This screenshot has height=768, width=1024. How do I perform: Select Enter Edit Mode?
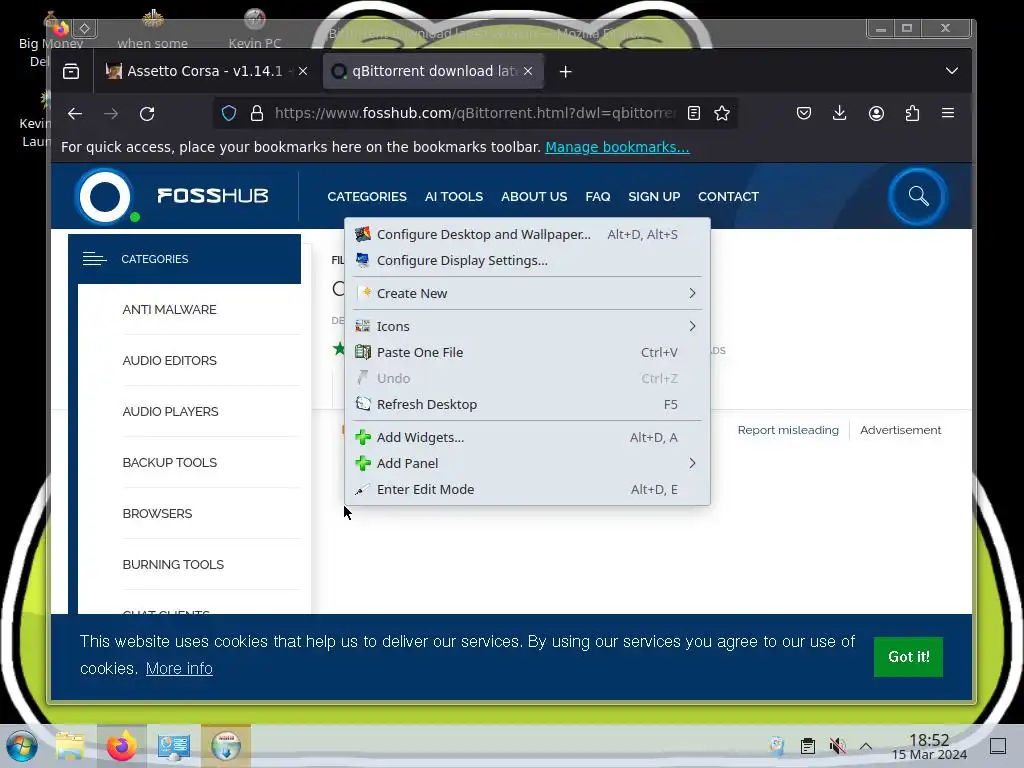pos(527,489)
